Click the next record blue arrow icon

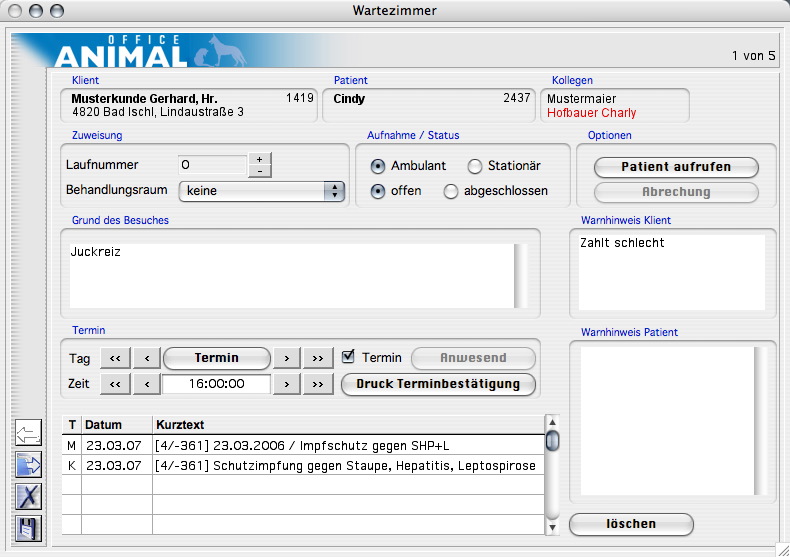point(29,464)
